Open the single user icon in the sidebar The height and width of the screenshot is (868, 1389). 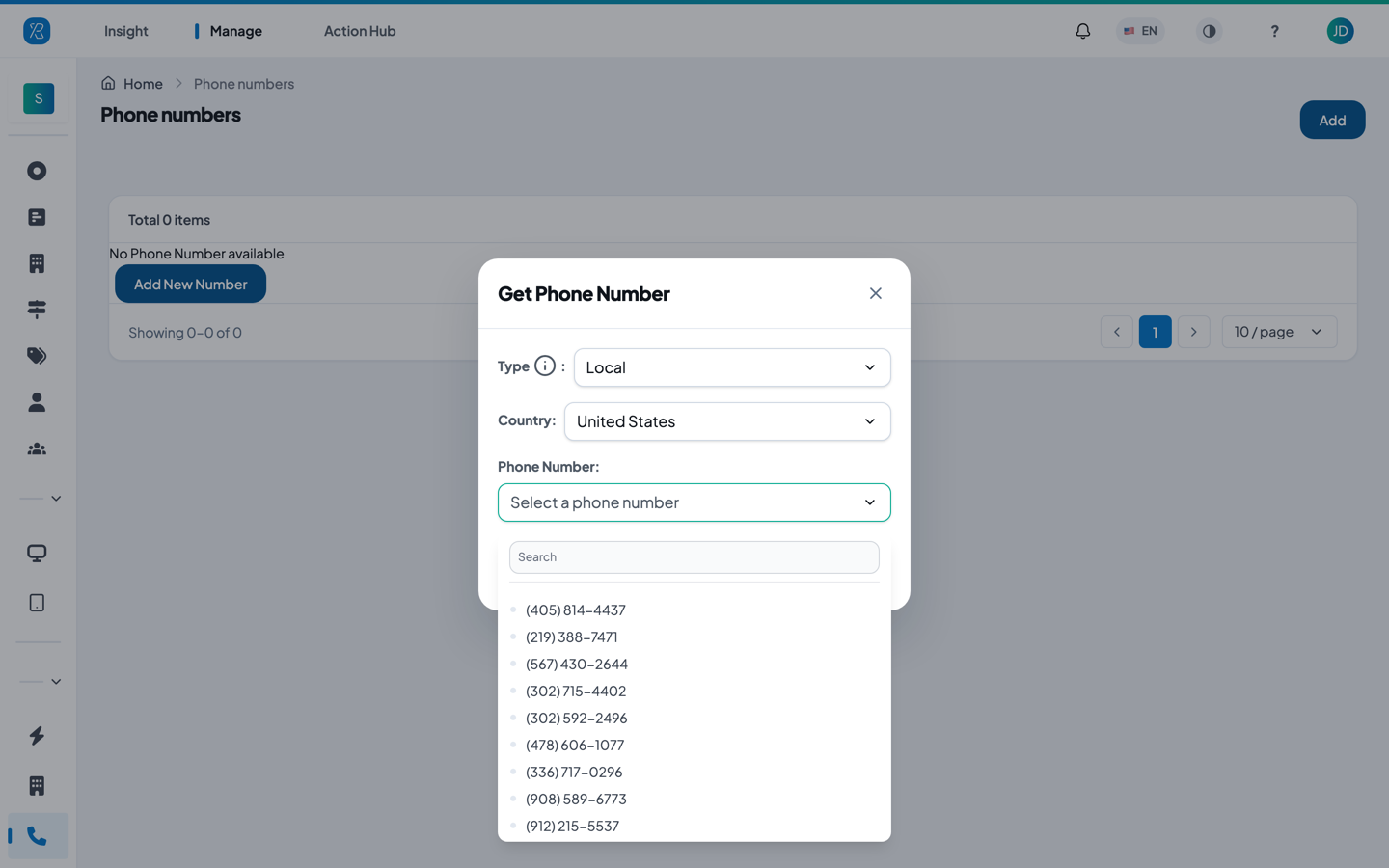tap(37, 402)
